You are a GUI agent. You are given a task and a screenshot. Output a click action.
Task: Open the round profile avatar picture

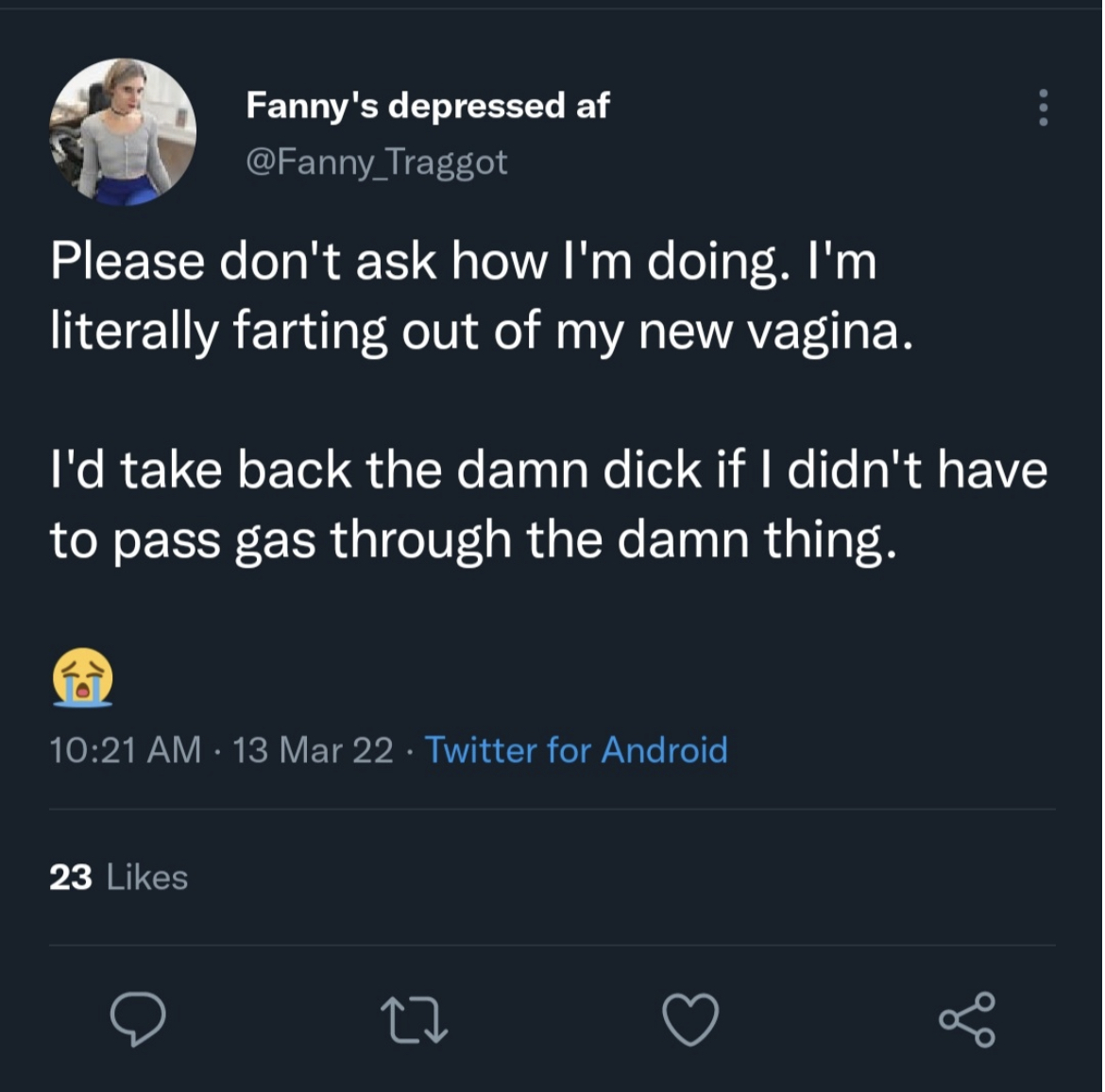pos(123,132)
